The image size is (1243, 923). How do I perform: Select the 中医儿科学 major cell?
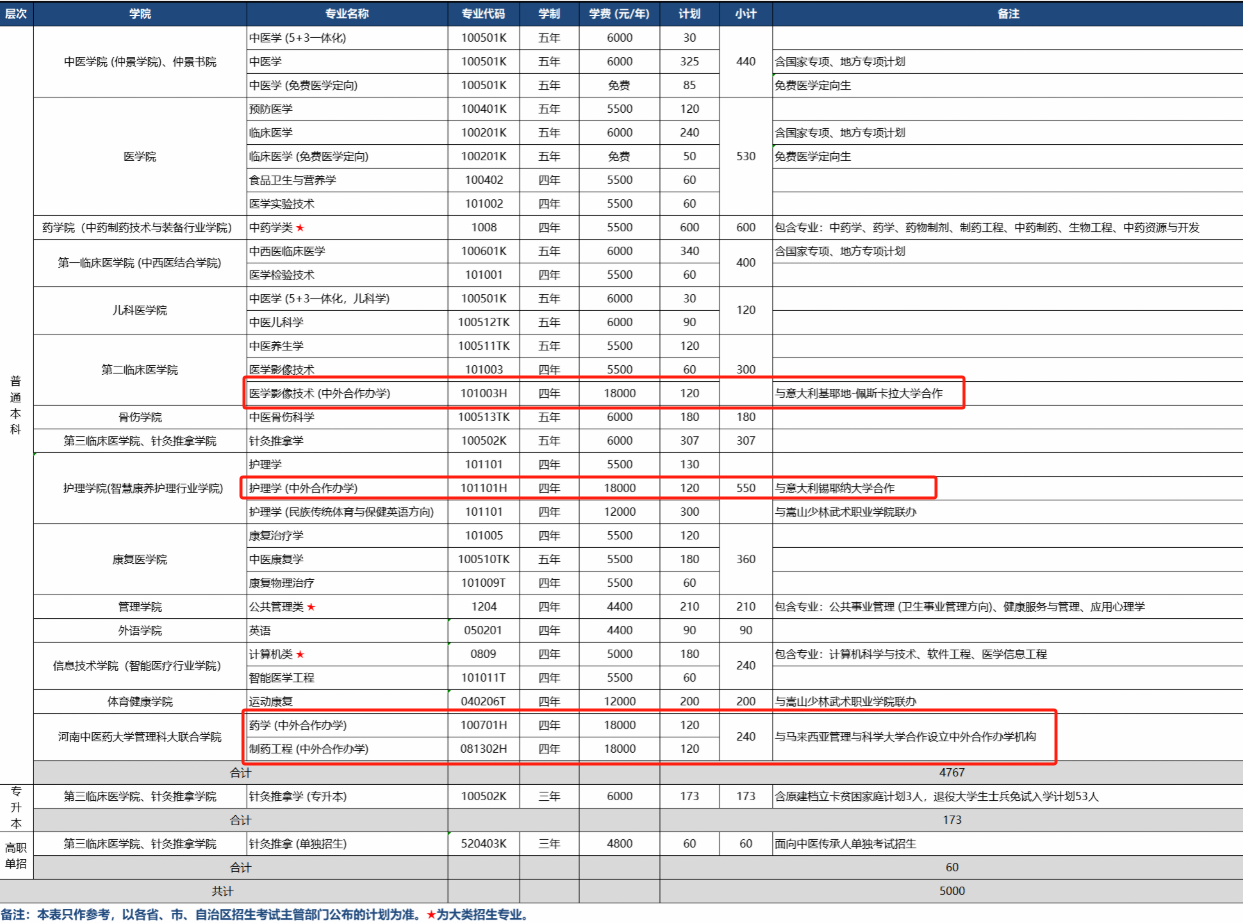coord(347,322)
